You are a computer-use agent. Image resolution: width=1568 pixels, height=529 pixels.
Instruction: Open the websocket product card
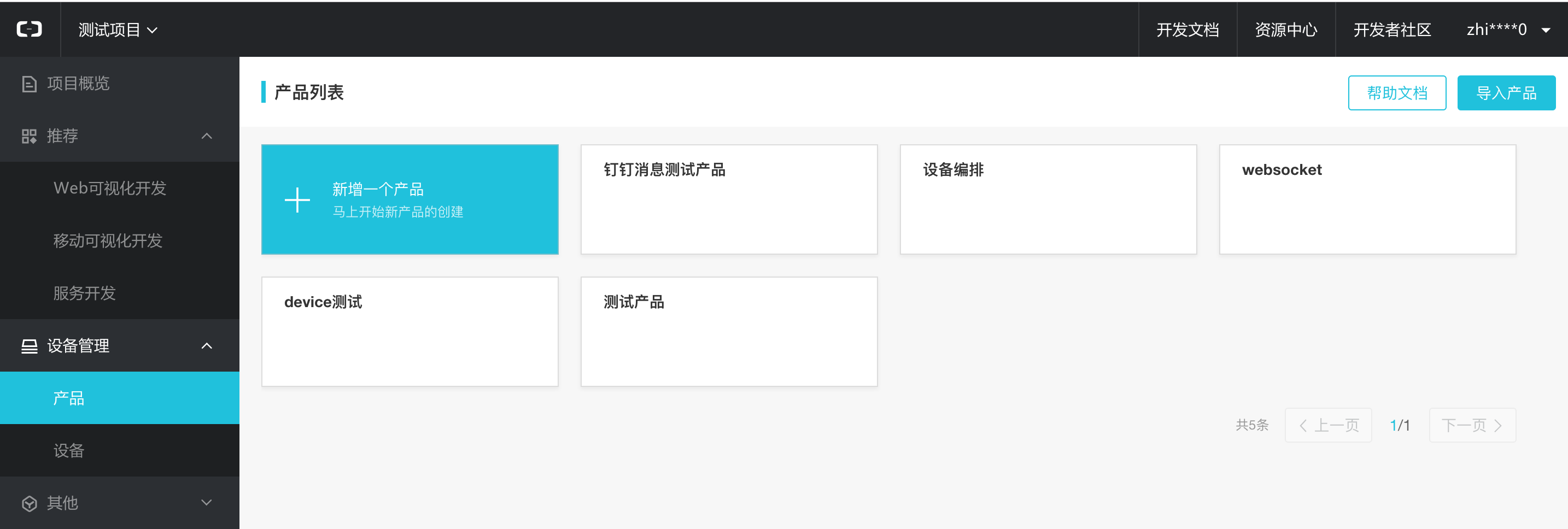coord(1367,199)
